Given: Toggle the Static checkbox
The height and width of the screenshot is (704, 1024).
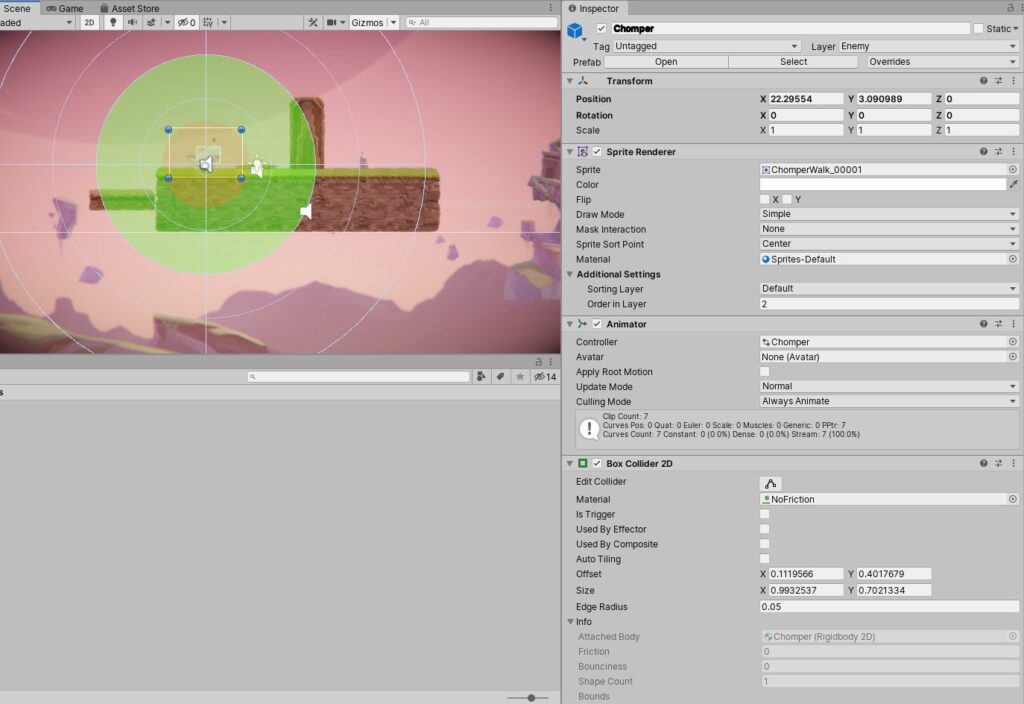Looking at the screenshot, I should coord(978,29).
